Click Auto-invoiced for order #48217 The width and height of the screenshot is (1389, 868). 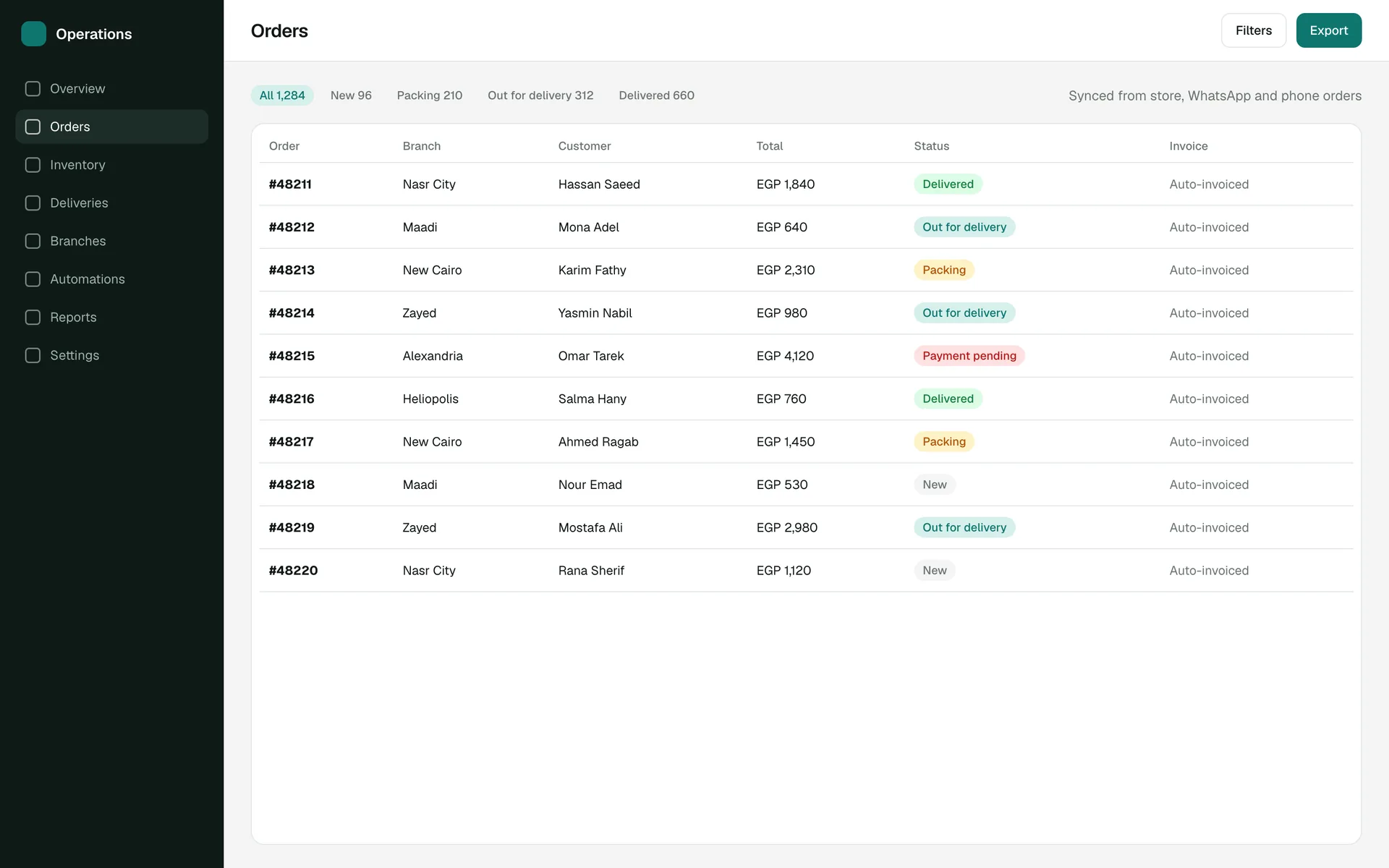coord(1208,442)
